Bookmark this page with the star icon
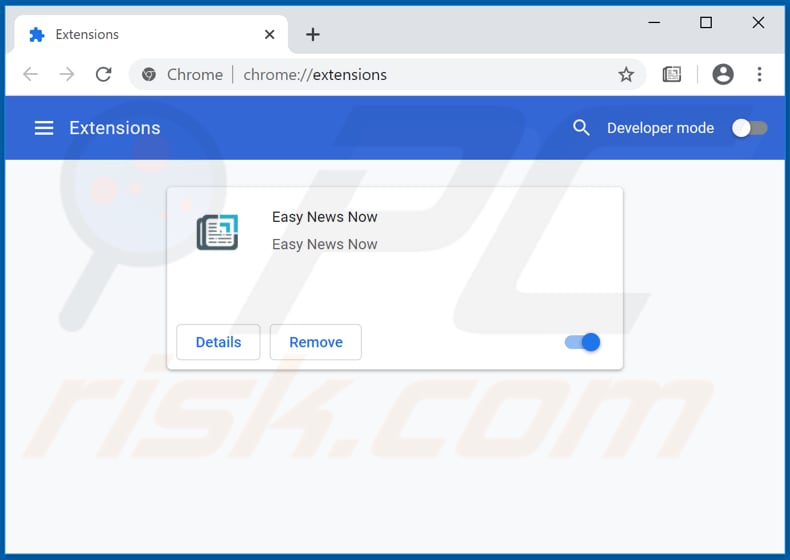The image size is (790, 560). click(626, 75)
